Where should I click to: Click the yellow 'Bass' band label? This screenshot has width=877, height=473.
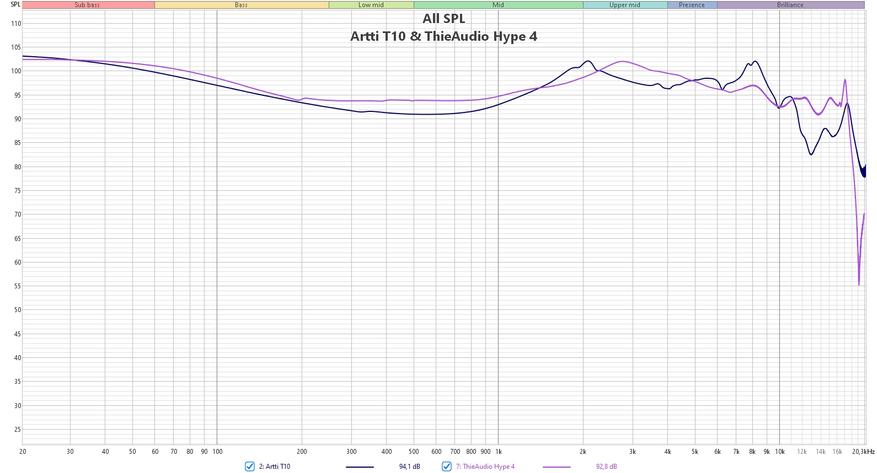tap(241, 5)
